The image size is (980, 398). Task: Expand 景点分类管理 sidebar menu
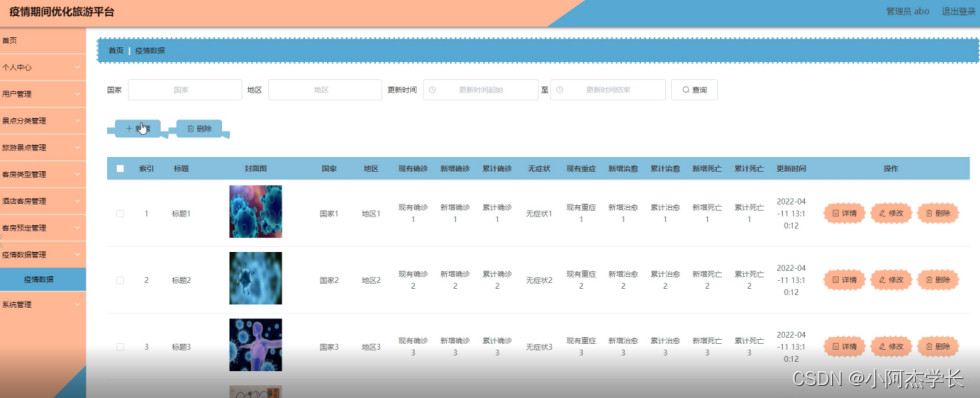coord(42,121)
